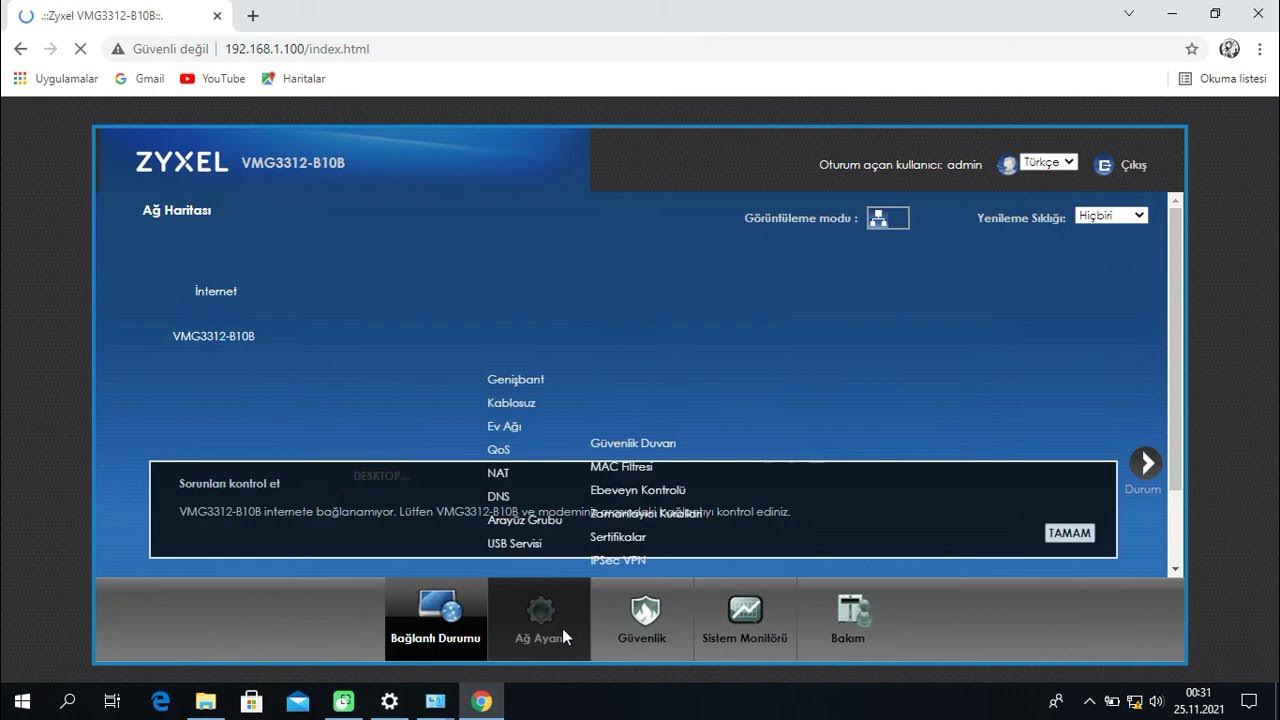Go back in Chrome
The height and width of the screenshot is (720, 1280).
click(20, 49)
